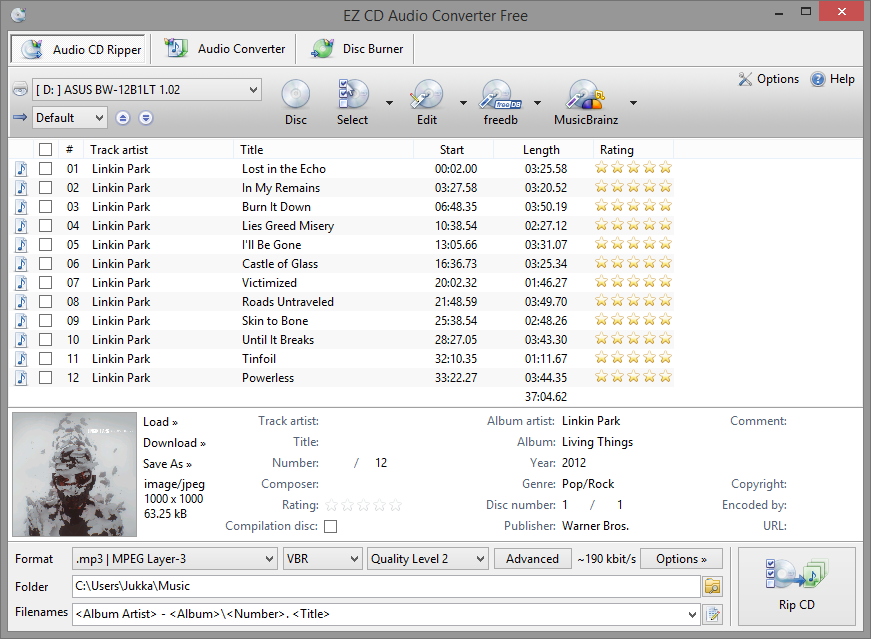This screenshot has width=871, height=639.
Task: Switch to the Audio CD Ripper tab
Action: pos(78,49)
